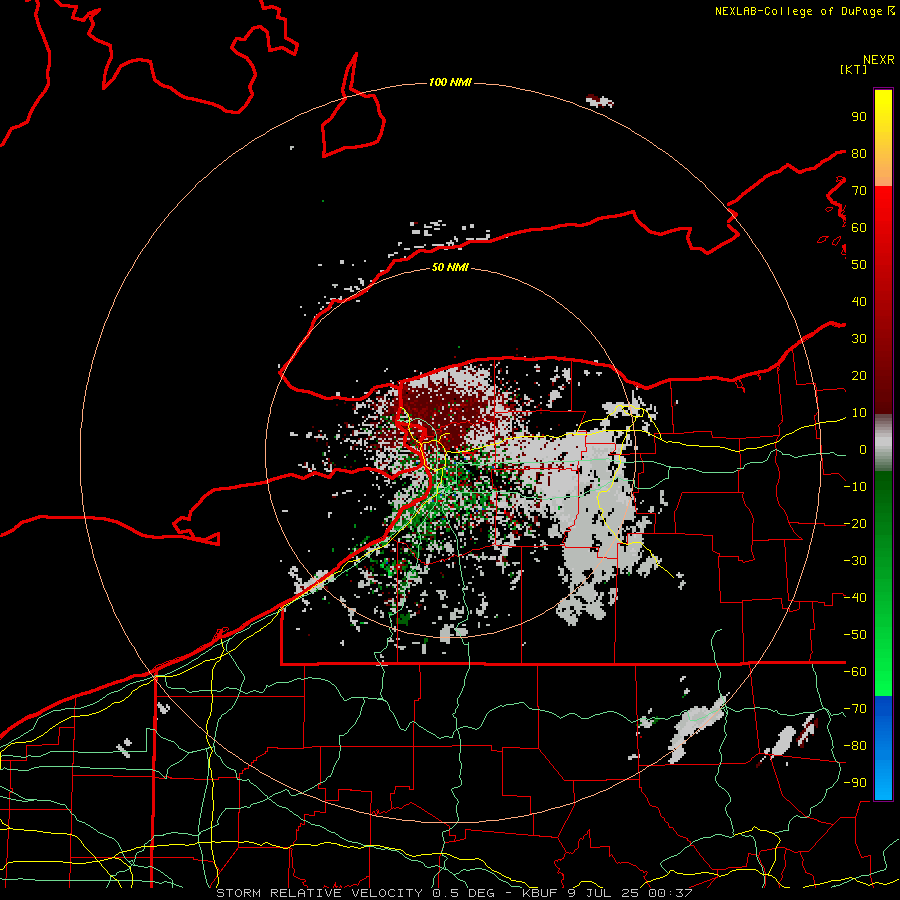The width and height of the screenshot is (900, 900).
Task: Click the 100 NMI range ring label
Action: (x=450, y=83)
